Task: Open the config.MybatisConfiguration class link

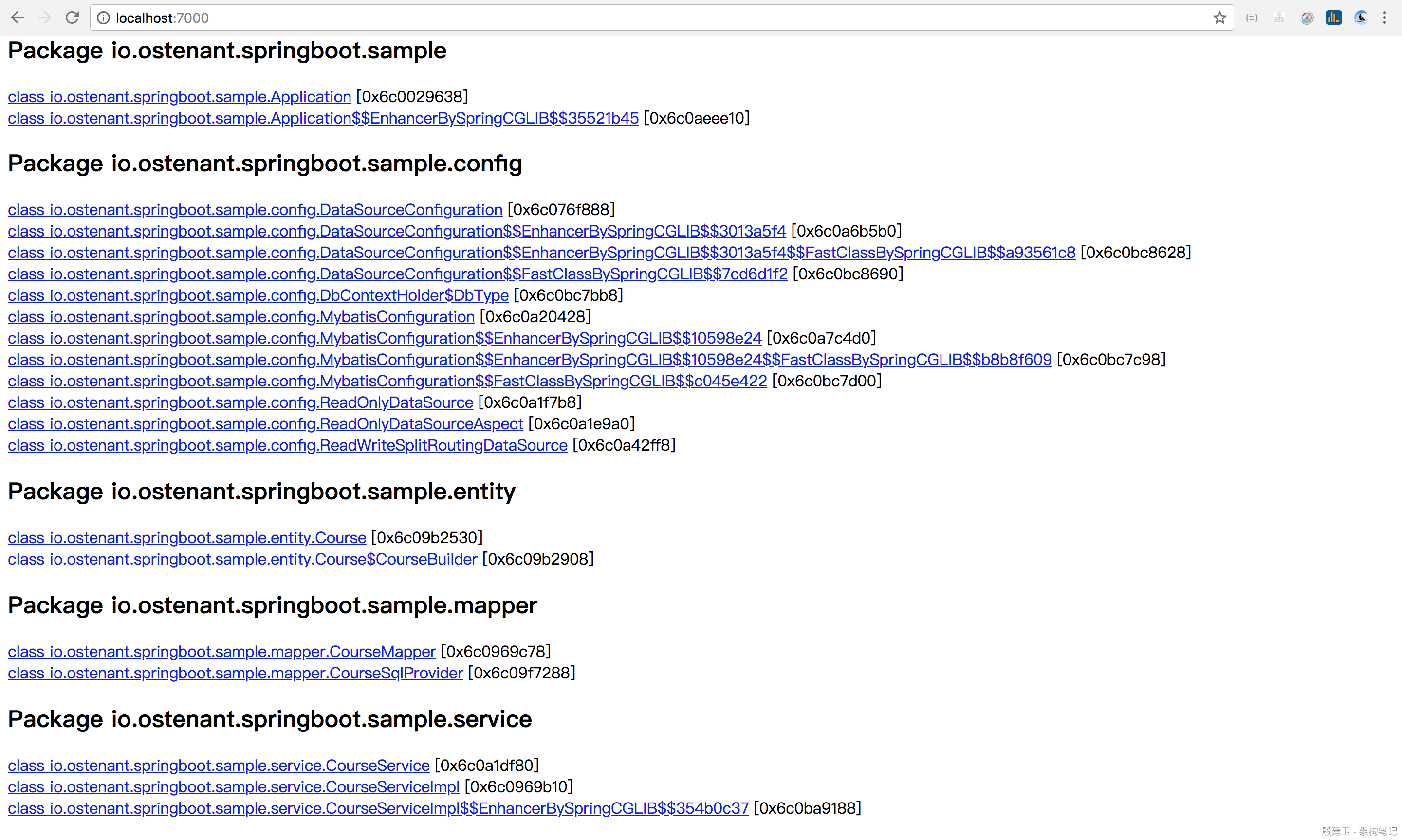Action: tap(241, 317)
